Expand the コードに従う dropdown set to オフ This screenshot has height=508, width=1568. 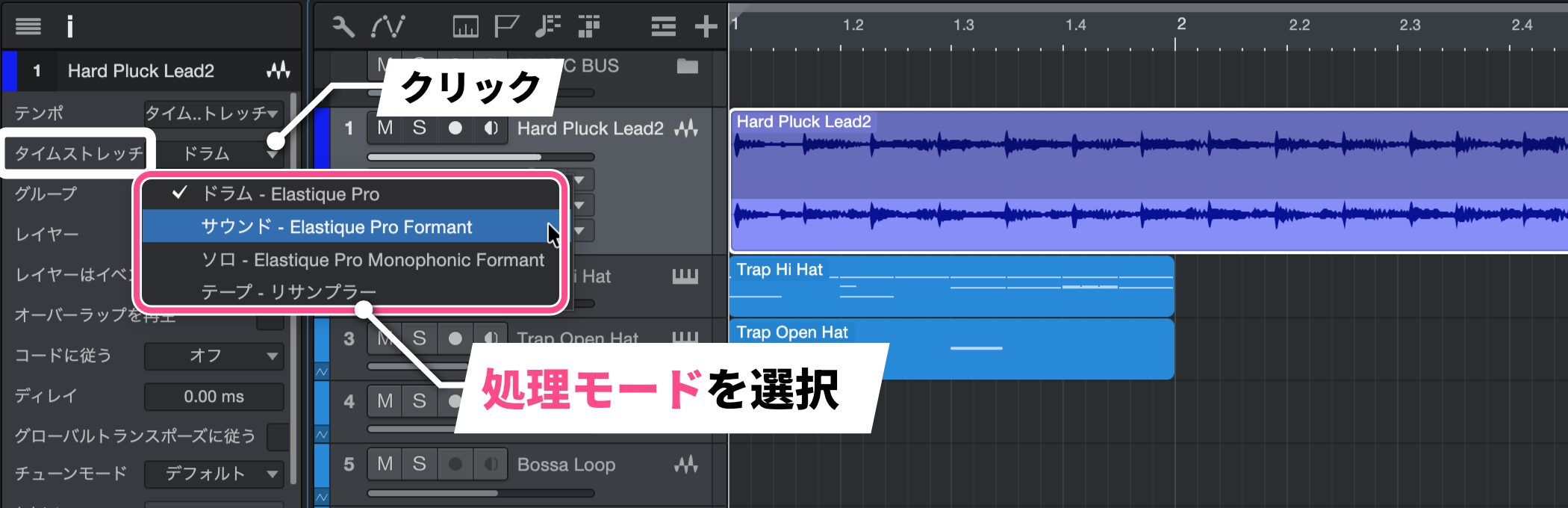point(214,356)
